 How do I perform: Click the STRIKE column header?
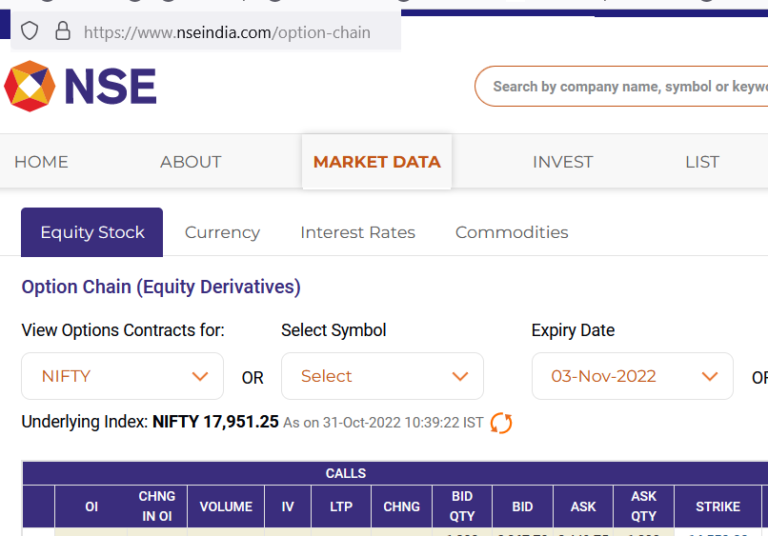pos(718,506)
